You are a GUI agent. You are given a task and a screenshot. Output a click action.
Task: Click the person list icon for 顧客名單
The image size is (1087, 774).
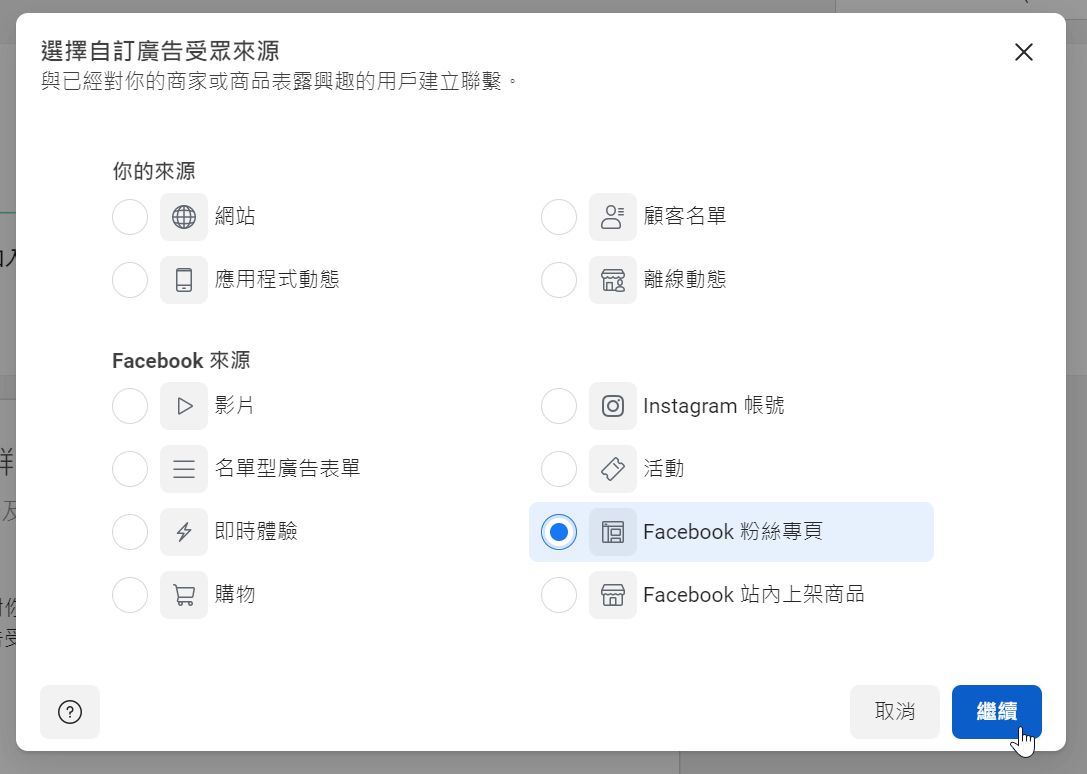click(x=613, y=217)
